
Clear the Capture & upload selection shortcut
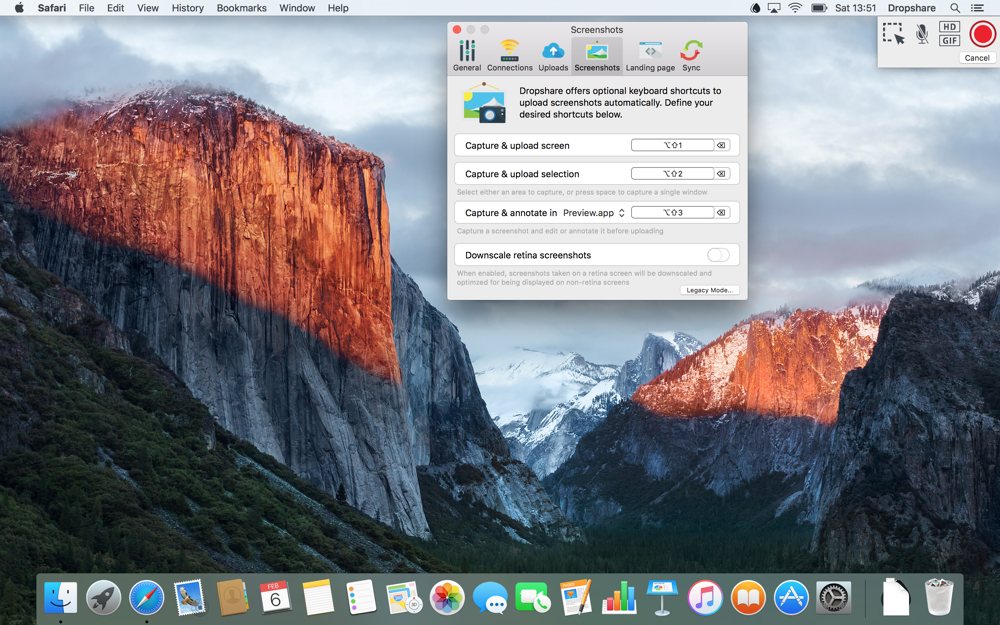click(721, 174)
